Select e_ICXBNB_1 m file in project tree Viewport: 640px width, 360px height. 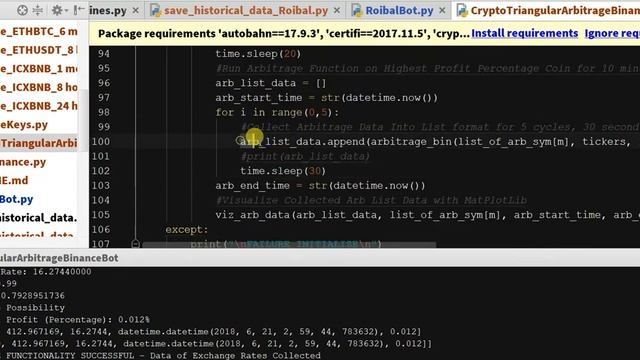pos(39,69)
